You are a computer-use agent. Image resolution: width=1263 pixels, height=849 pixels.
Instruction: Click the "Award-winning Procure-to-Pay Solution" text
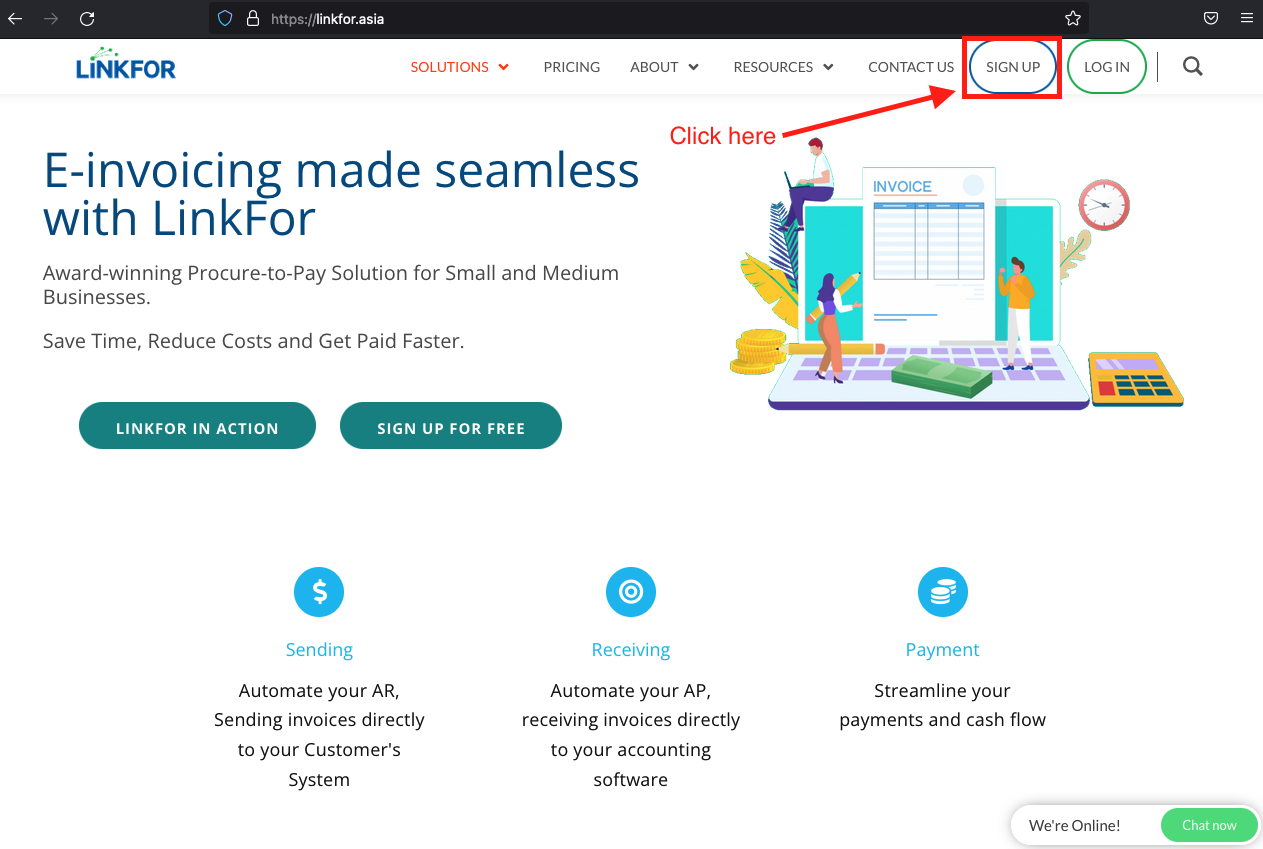click(x=331, y=285)
